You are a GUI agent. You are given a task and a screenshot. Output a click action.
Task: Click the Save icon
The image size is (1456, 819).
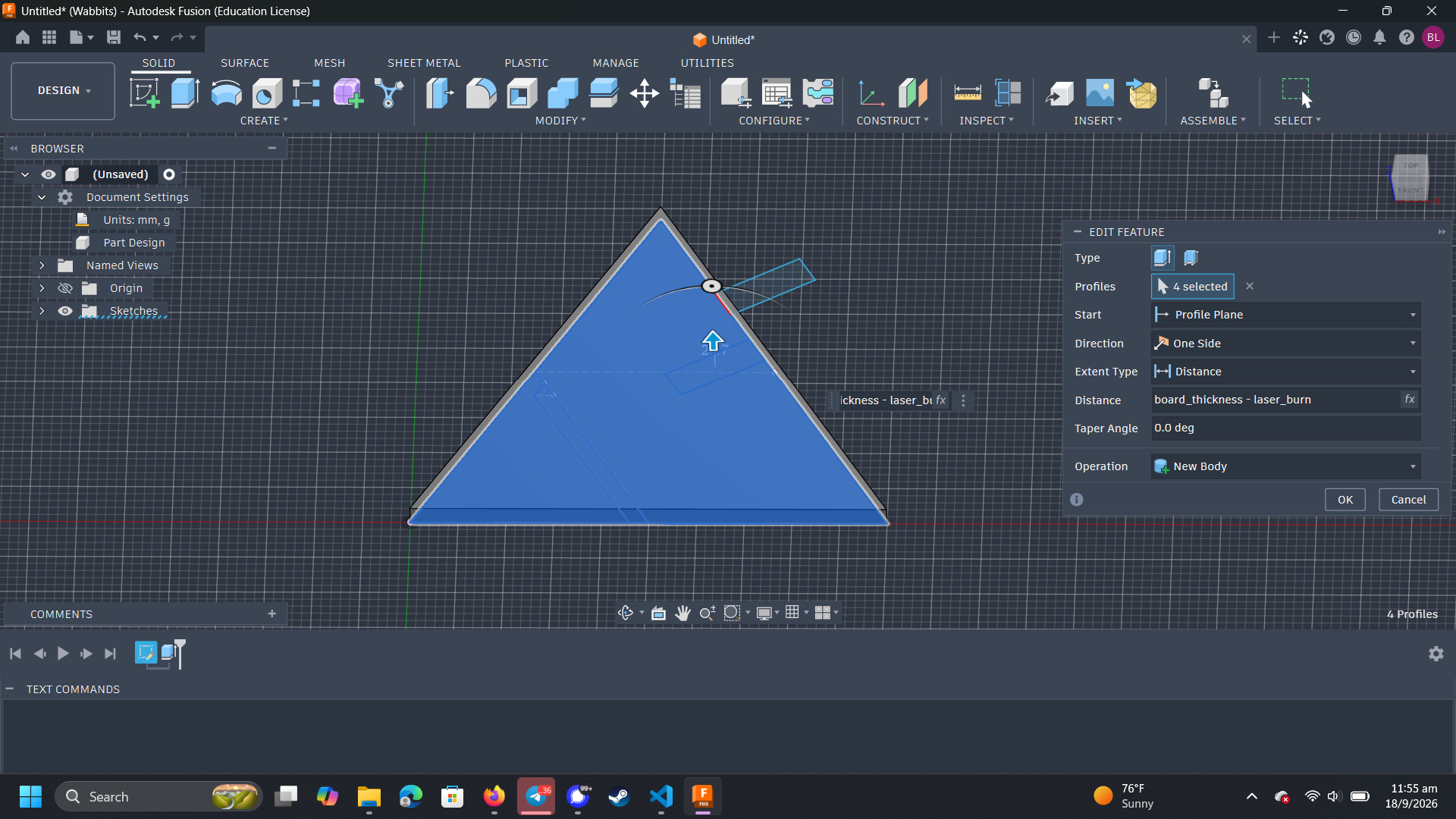coord(114,37)
